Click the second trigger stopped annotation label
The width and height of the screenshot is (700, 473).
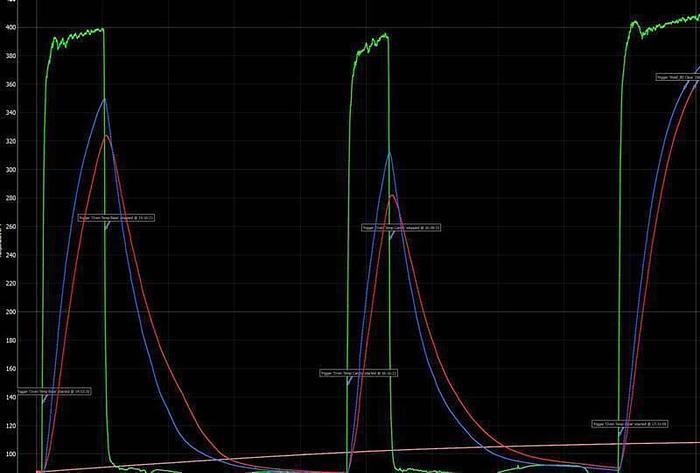(401, 228)
